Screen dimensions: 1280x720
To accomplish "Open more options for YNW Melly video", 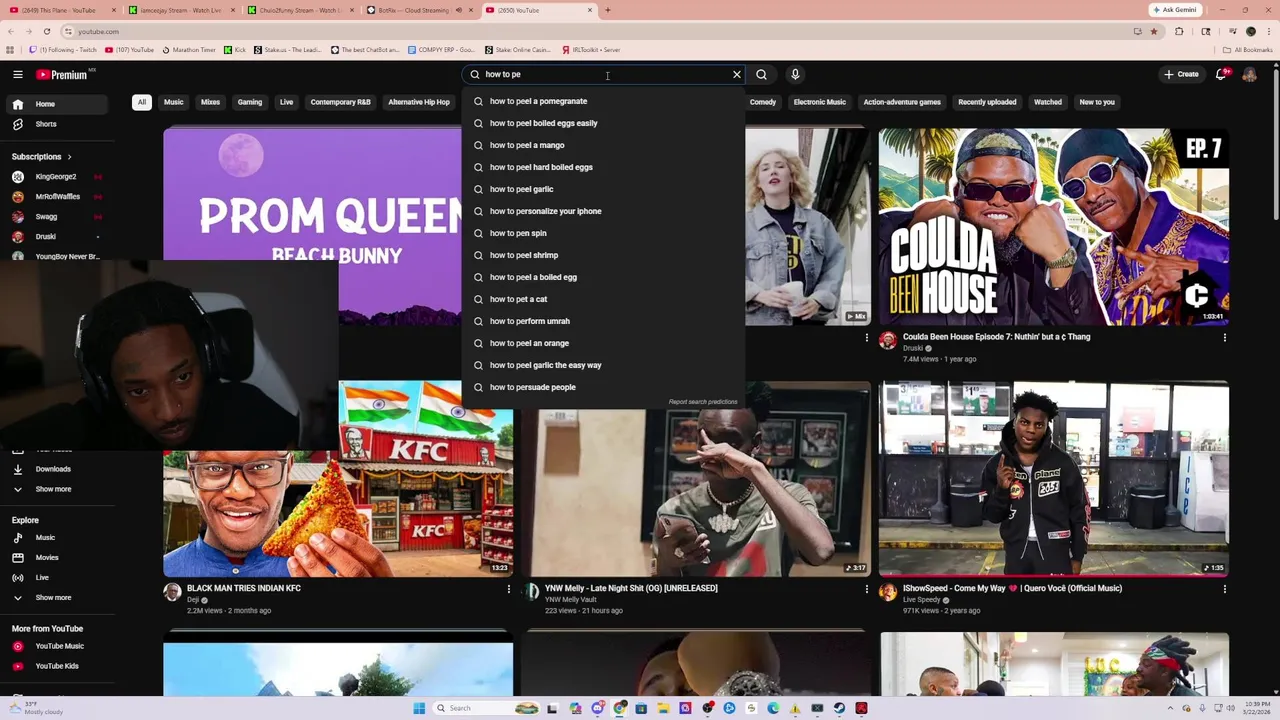I will tap(866, 589).
